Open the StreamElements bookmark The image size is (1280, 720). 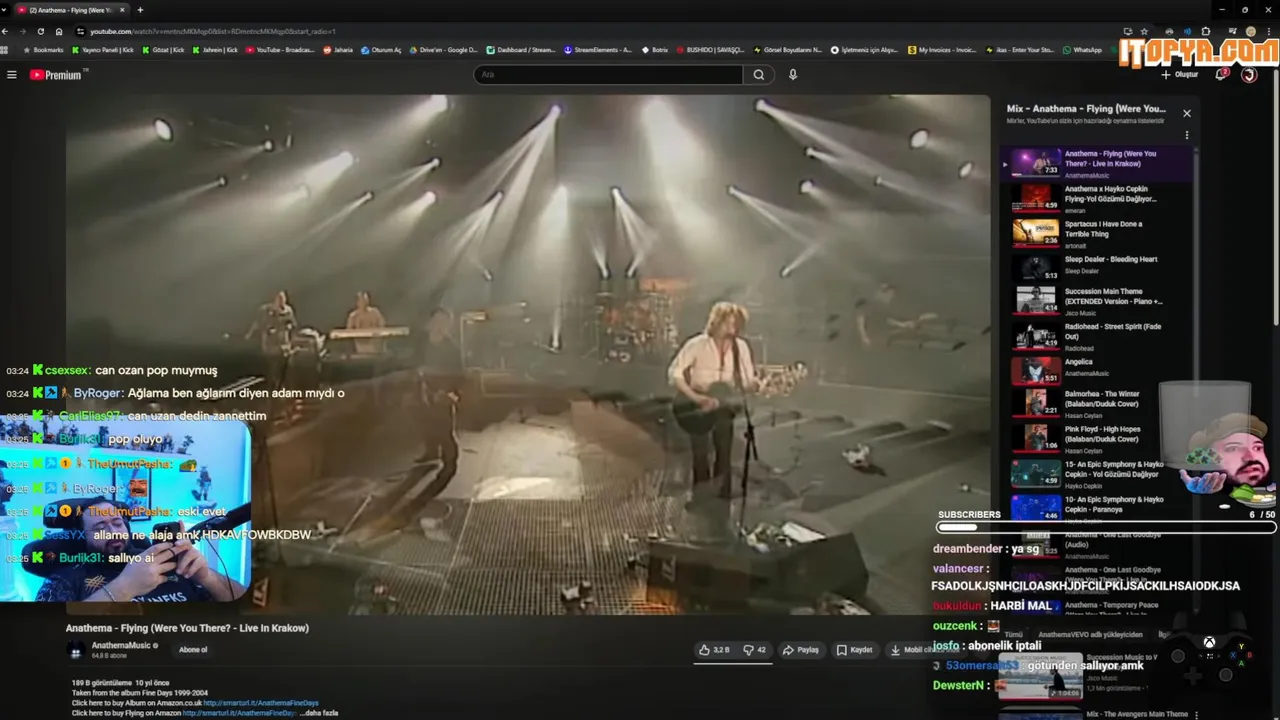click(x=598, y=50)
